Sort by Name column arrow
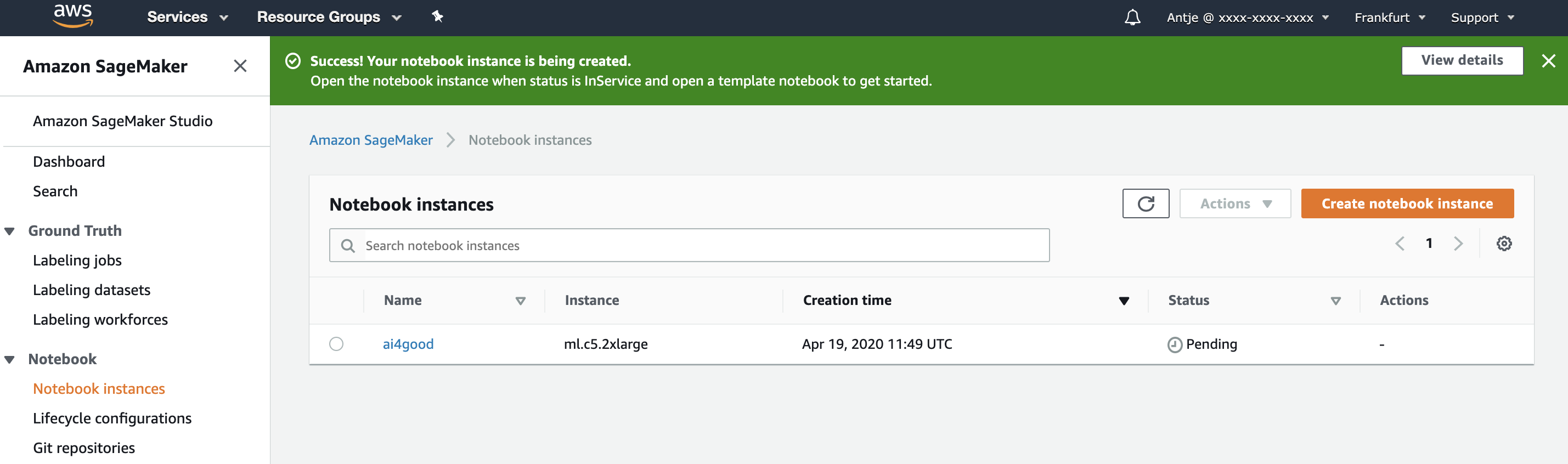The height and width of the screenshot is (464, 1568). point(521,301)
